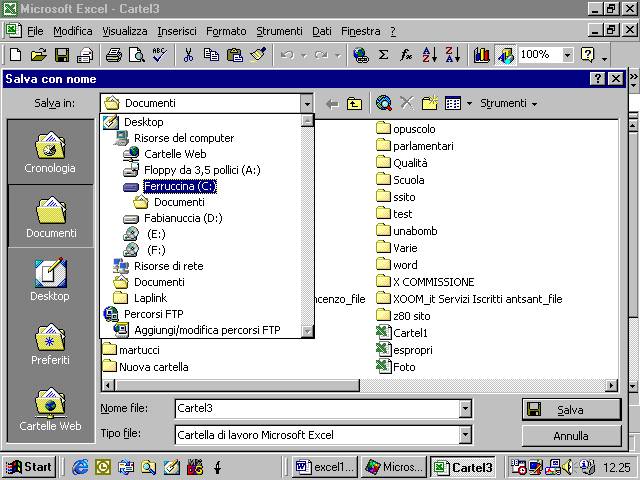
Task: Open the Dati menu
Action: point(322,31)
